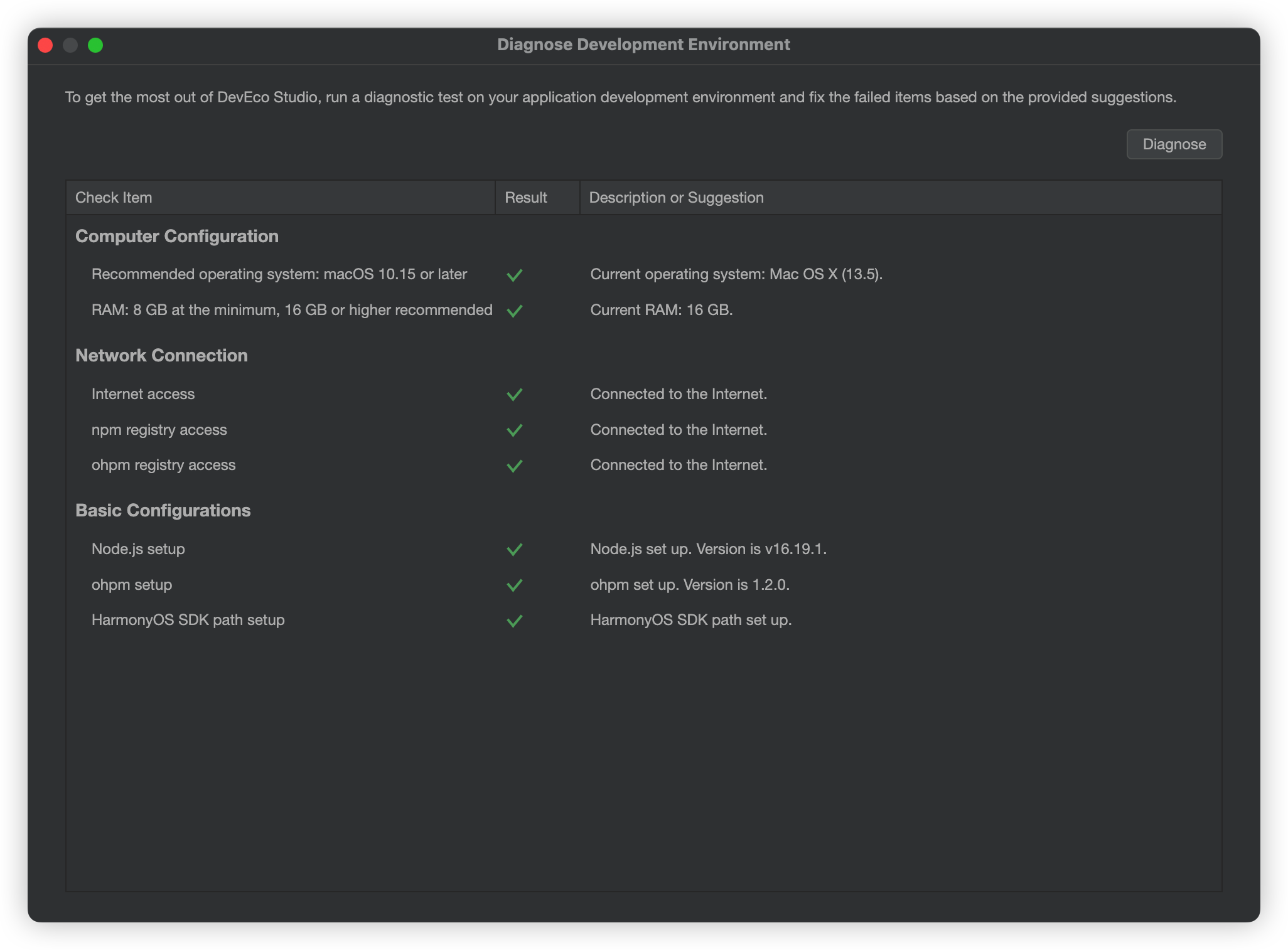Viewport: 1288px width, 950px height.
Task: Close the Diagnose Development Environment window
Action: coord(45,45)
